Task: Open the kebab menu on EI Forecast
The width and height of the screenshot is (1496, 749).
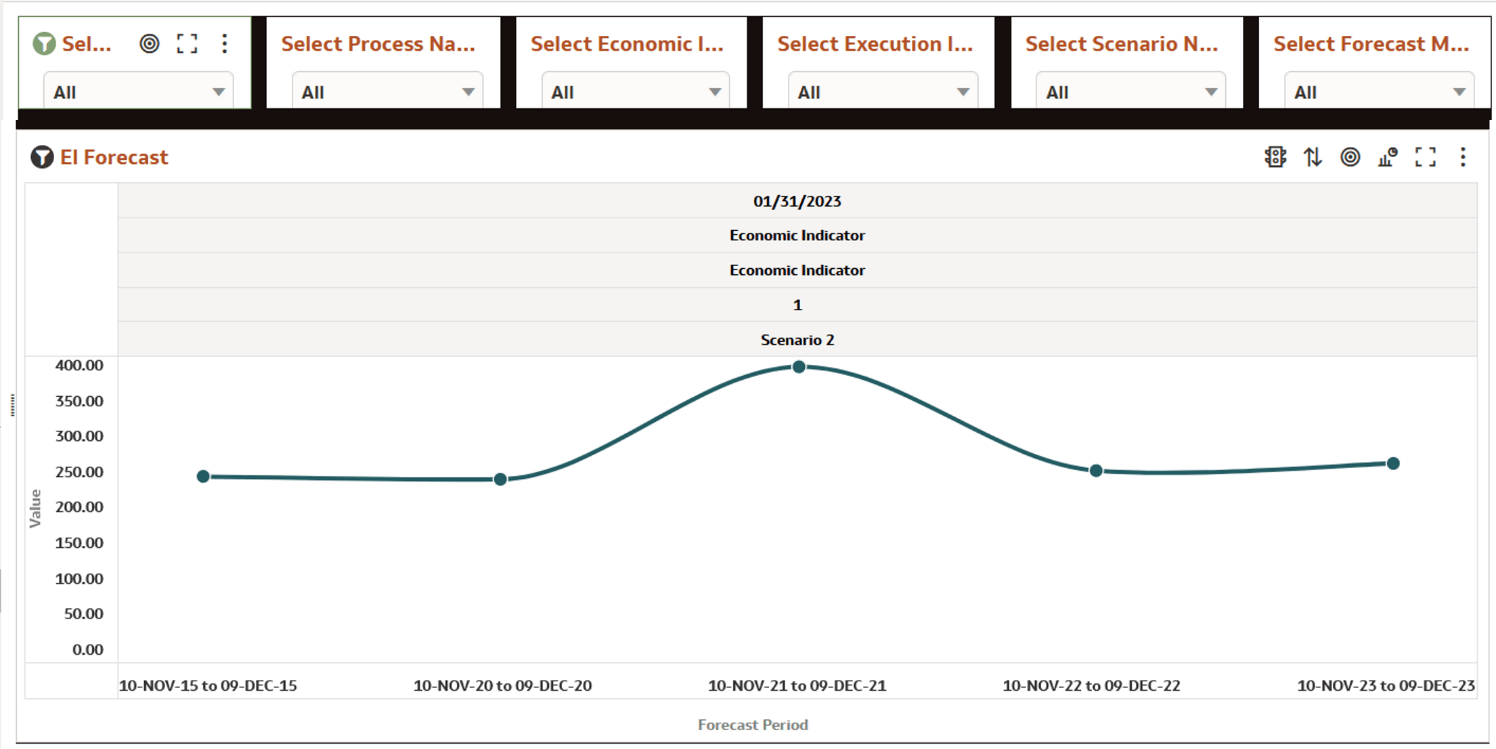Action: [x=1462, y=157]
